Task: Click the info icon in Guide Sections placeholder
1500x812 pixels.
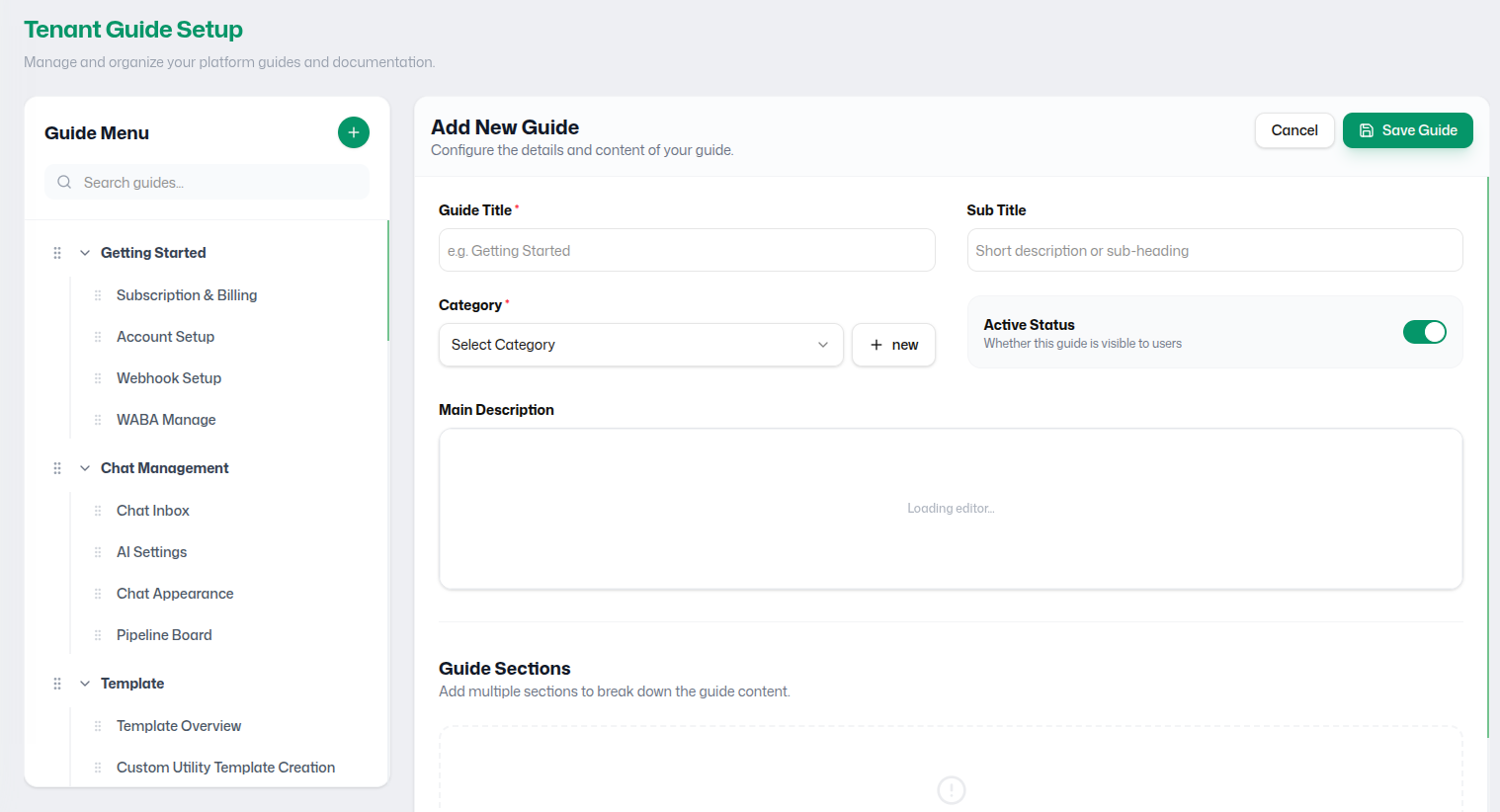Action: (x=951, y=789)
